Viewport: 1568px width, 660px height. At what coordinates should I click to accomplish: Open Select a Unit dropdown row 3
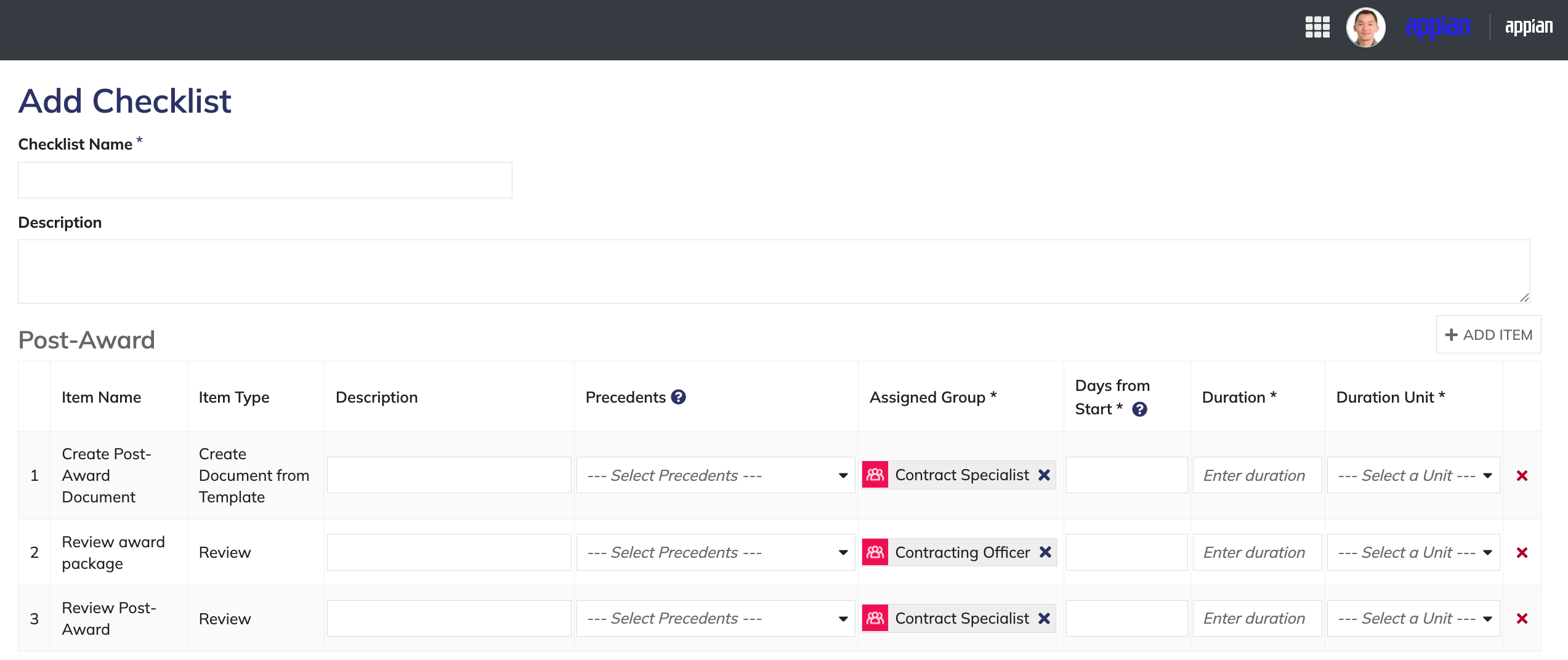click(x=1413, y=618)
